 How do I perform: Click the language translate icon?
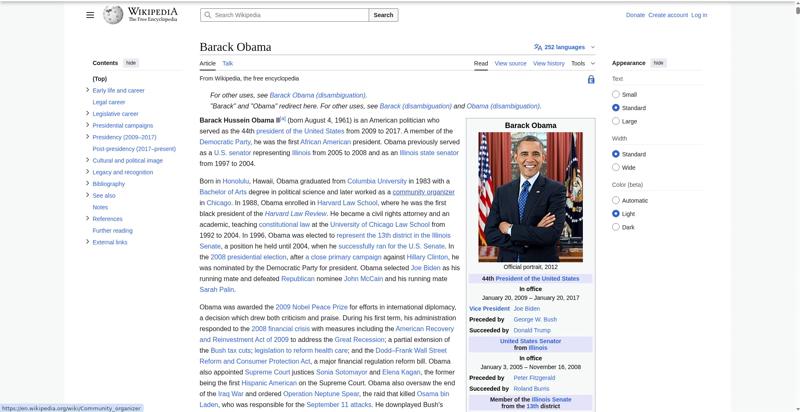538,47
